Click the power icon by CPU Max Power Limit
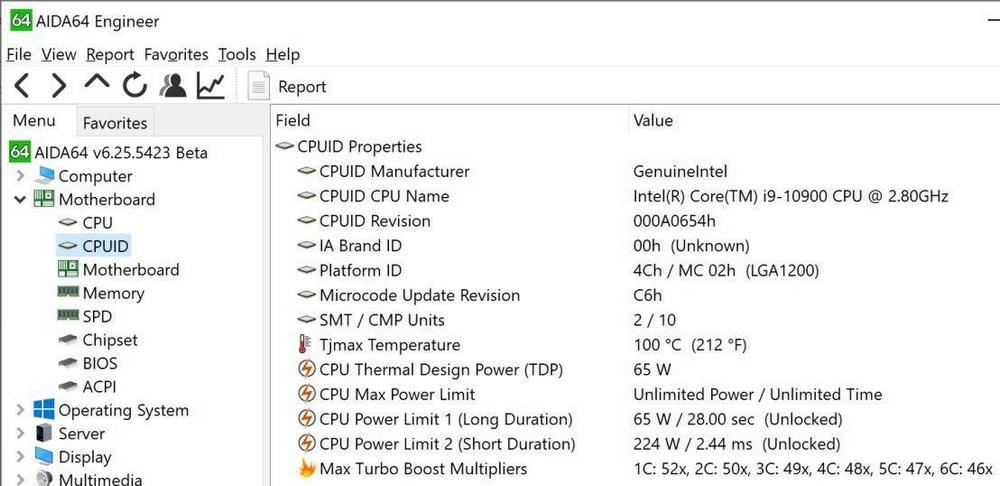 pos(307,394)
